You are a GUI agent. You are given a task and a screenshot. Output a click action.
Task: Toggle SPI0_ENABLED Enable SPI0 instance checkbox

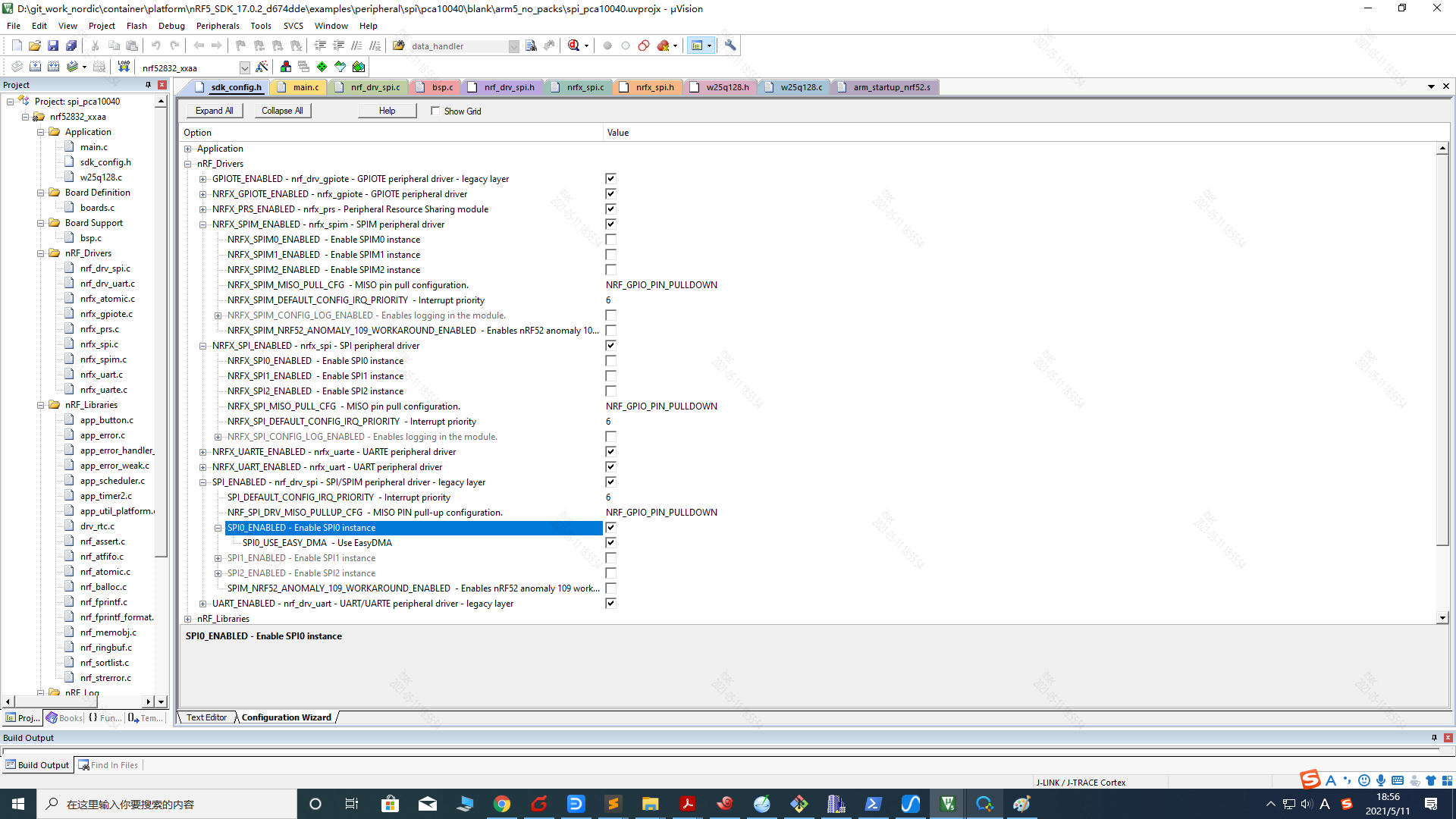tap(611, 527)
